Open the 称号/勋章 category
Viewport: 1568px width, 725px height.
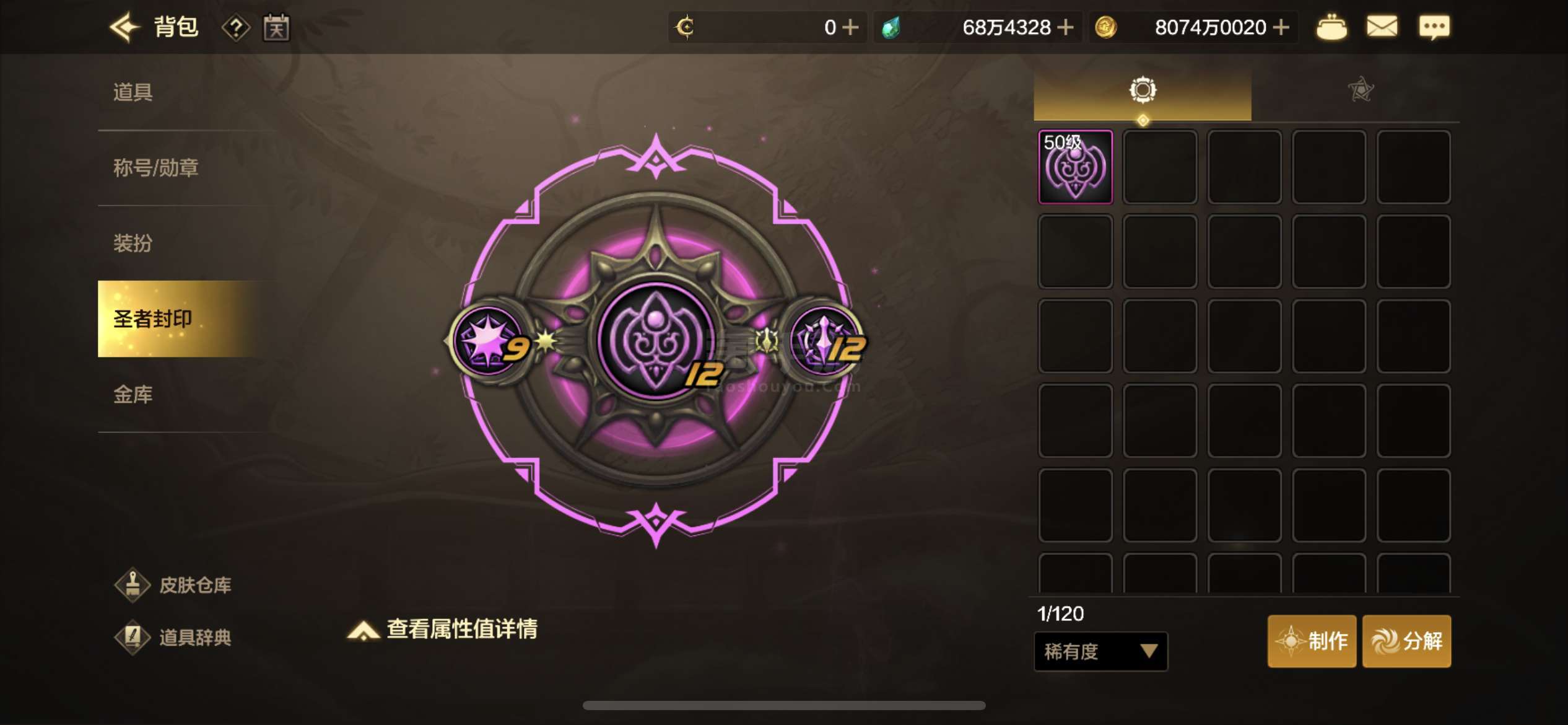pos(155,168)
